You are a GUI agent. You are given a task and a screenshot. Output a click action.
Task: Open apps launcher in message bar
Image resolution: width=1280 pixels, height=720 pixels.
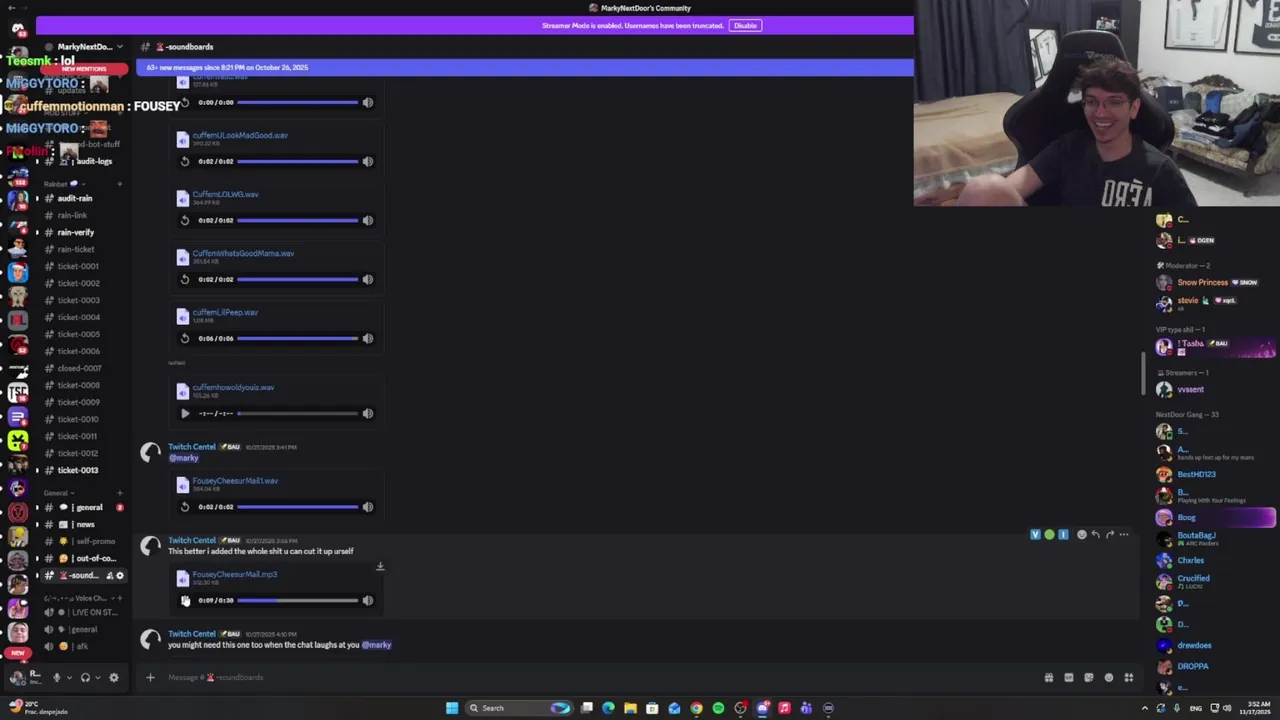1129,677
